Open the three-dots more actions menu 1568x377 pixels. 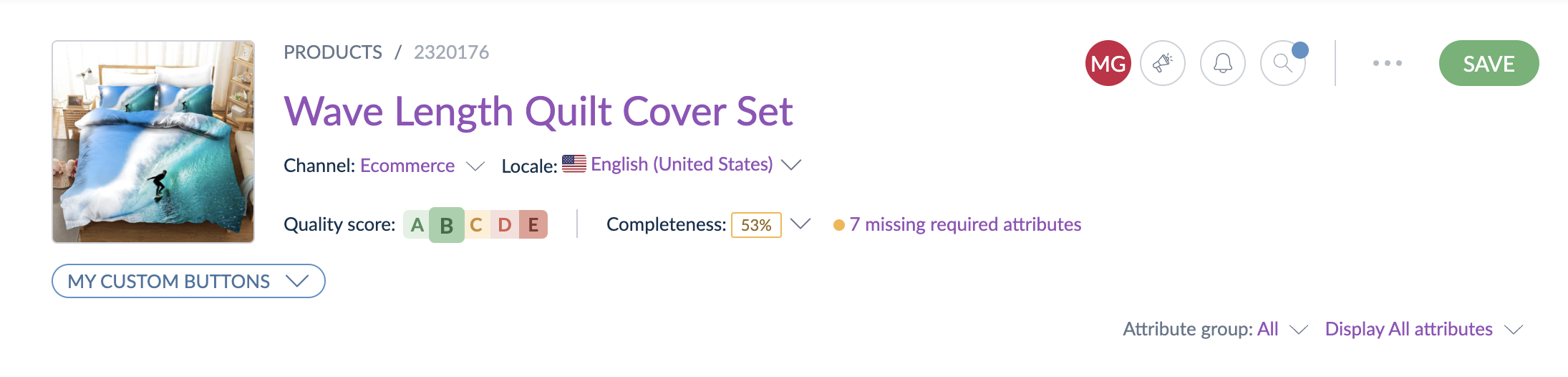pyautogui.click(x=1387, y=63)
